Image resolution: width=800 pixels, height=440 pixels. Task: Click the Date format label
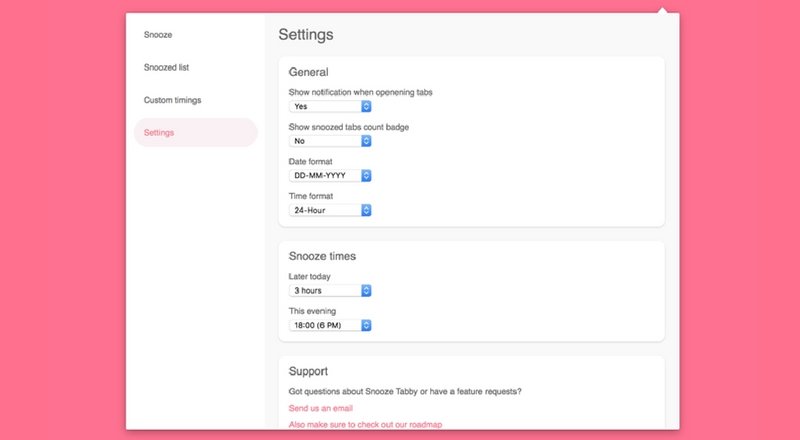[310, 161]
